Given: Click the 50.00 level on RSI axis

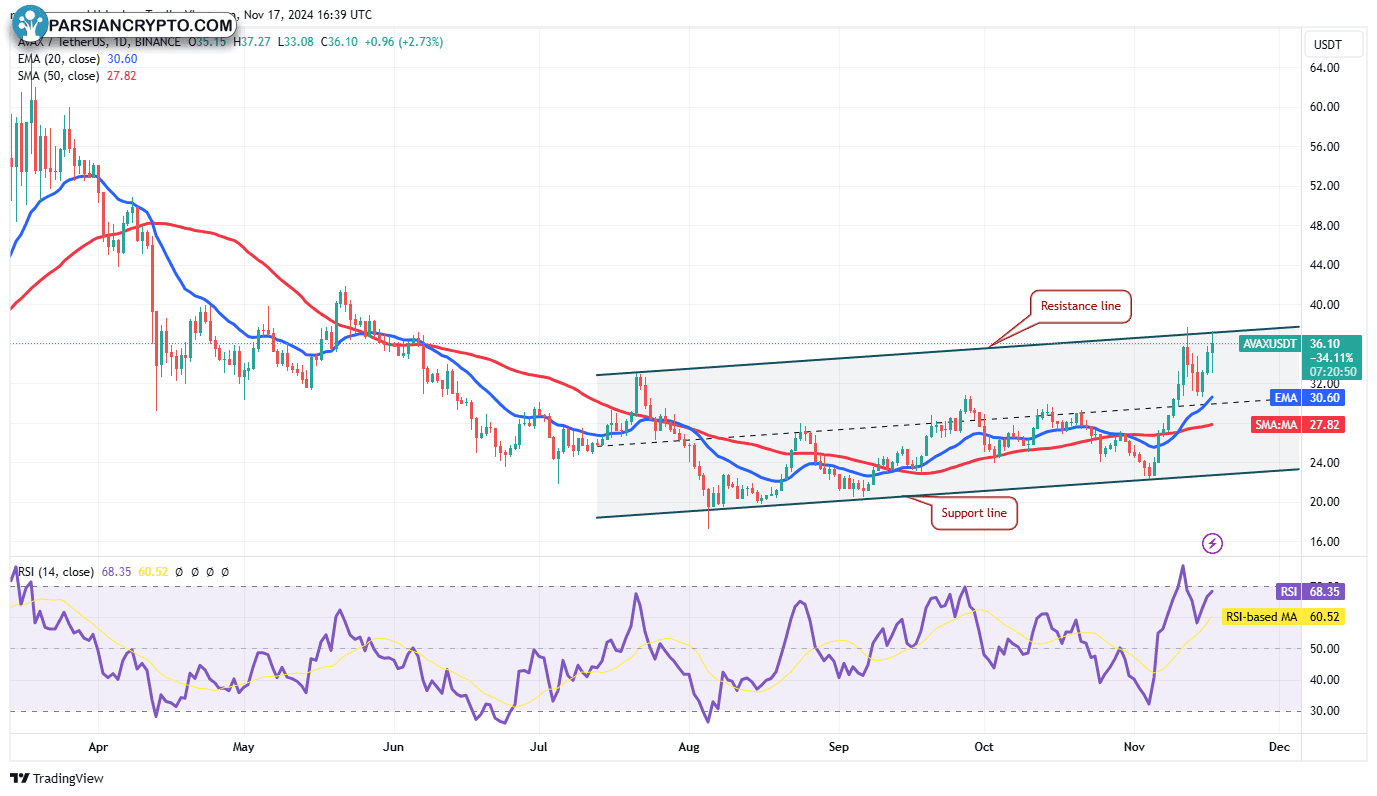Looking at the screenshot, I should tap(1327, 648).
